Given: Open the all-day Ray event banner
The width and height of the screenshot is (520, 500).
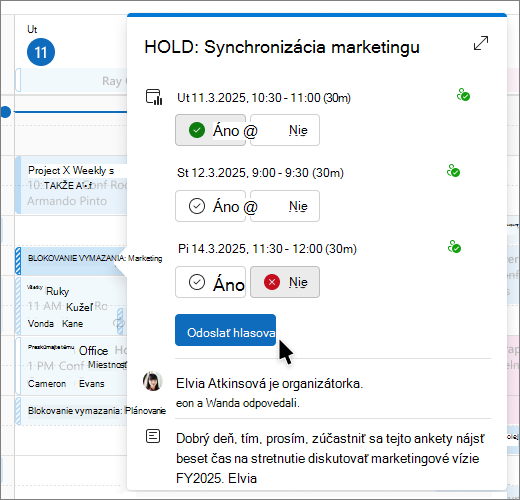Looking at the screenshot, I should [71, 80].
